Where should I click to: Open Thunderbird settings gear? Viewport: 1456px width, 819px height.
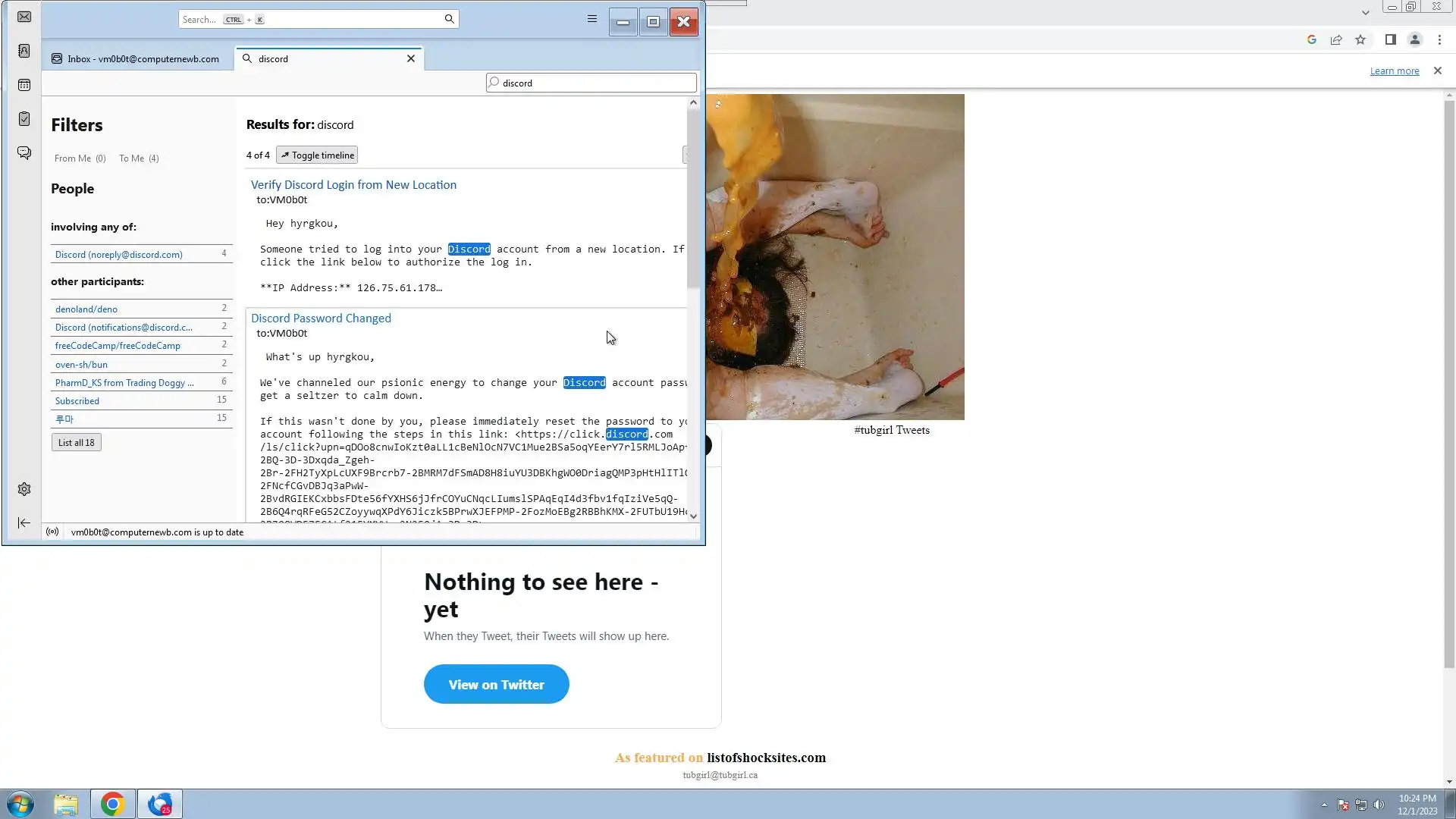tap(24, 489)
